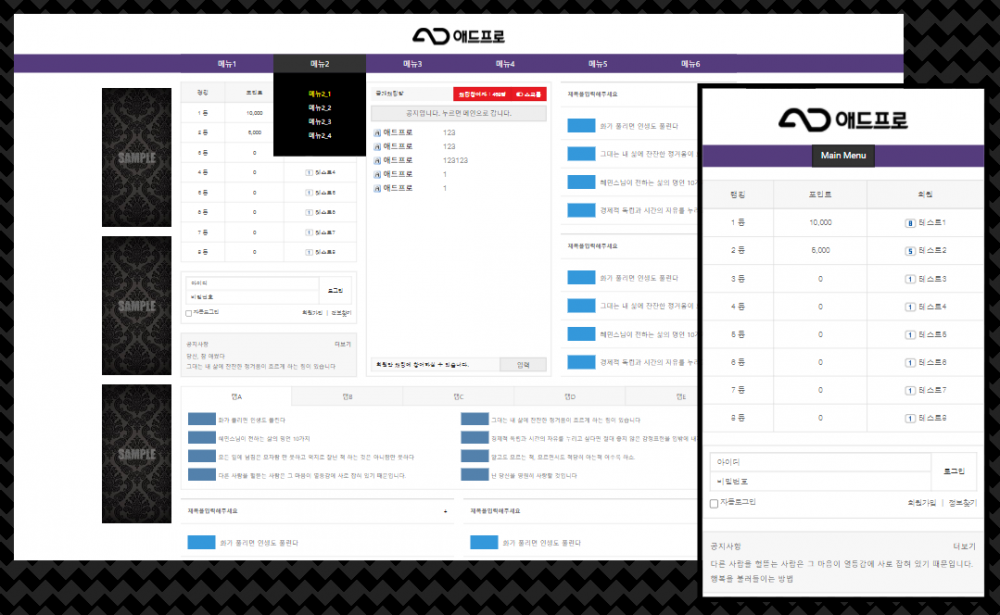1000x615 pixels.
Task: Open 메뉴5 in the purple navigation bar
Action: [x=598, y=63]
